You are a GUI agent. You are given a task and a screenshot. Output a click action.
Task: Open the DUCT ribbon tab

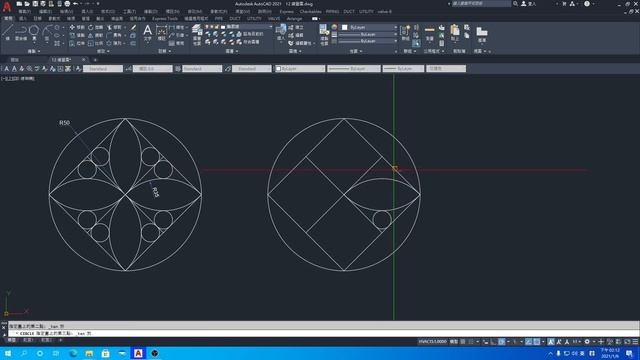pos(235,19)
